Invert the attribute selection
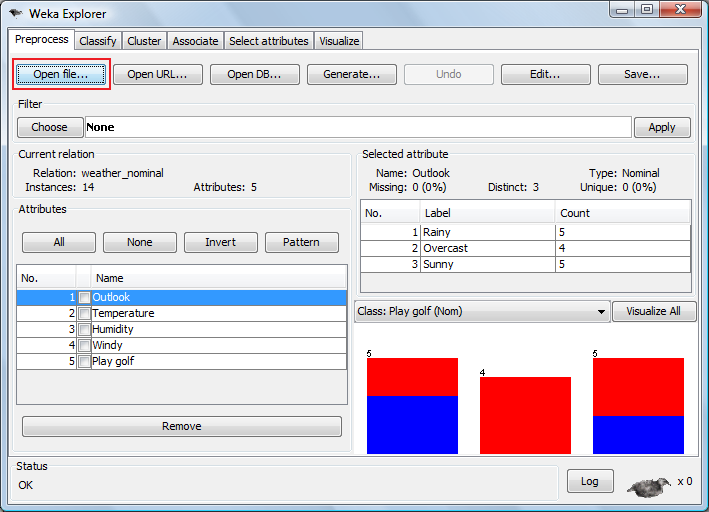The image size is (709, 512). click(x=221, y=242)
